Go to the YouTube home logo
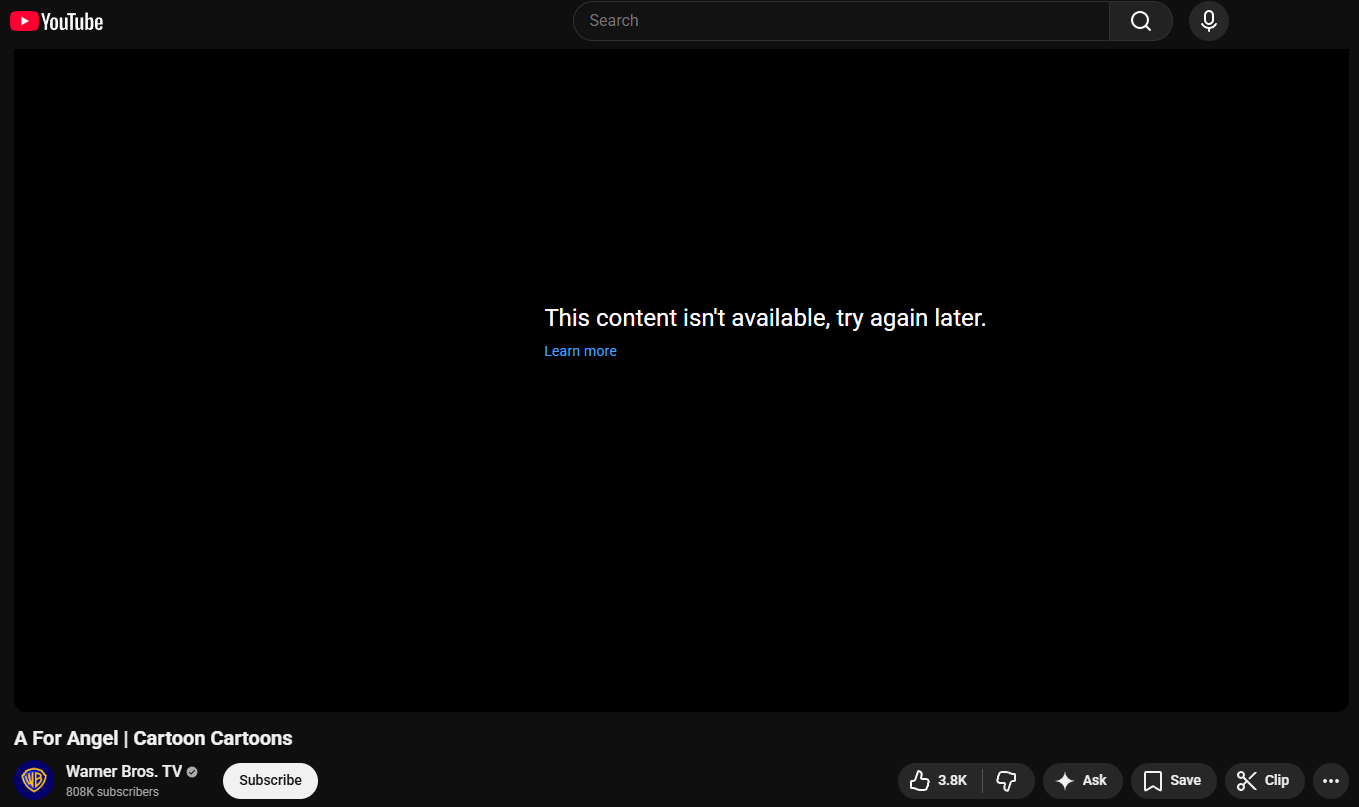The image size is (1359, 807). [57, 21]
